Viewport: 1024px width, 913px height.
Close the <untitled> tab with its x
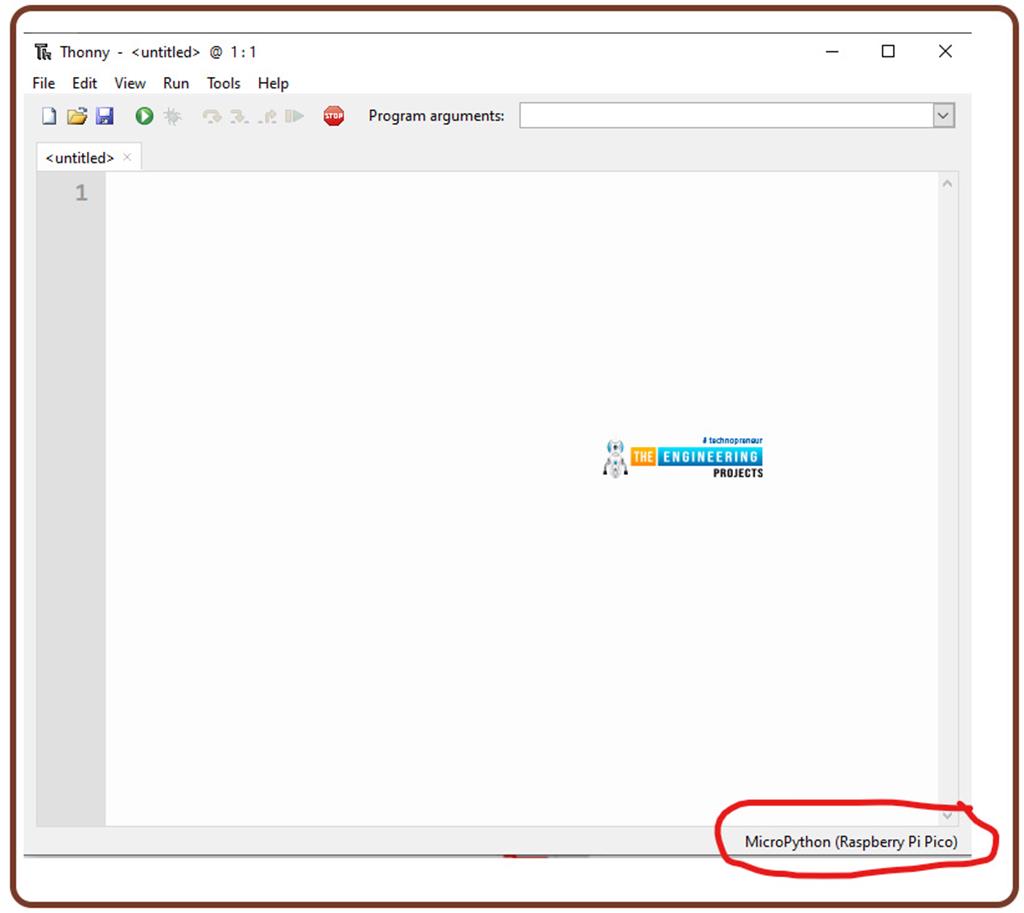[x=127, y=157]
